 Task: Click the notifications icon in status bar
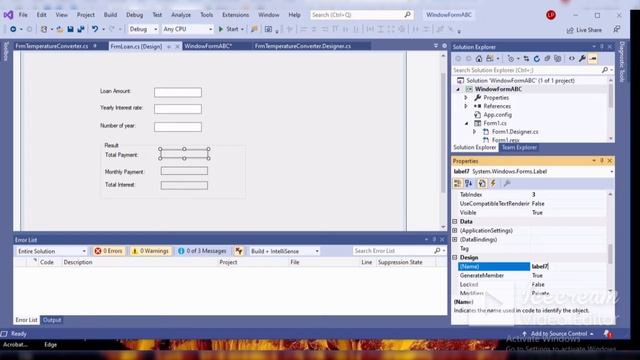tap(608, 334)
